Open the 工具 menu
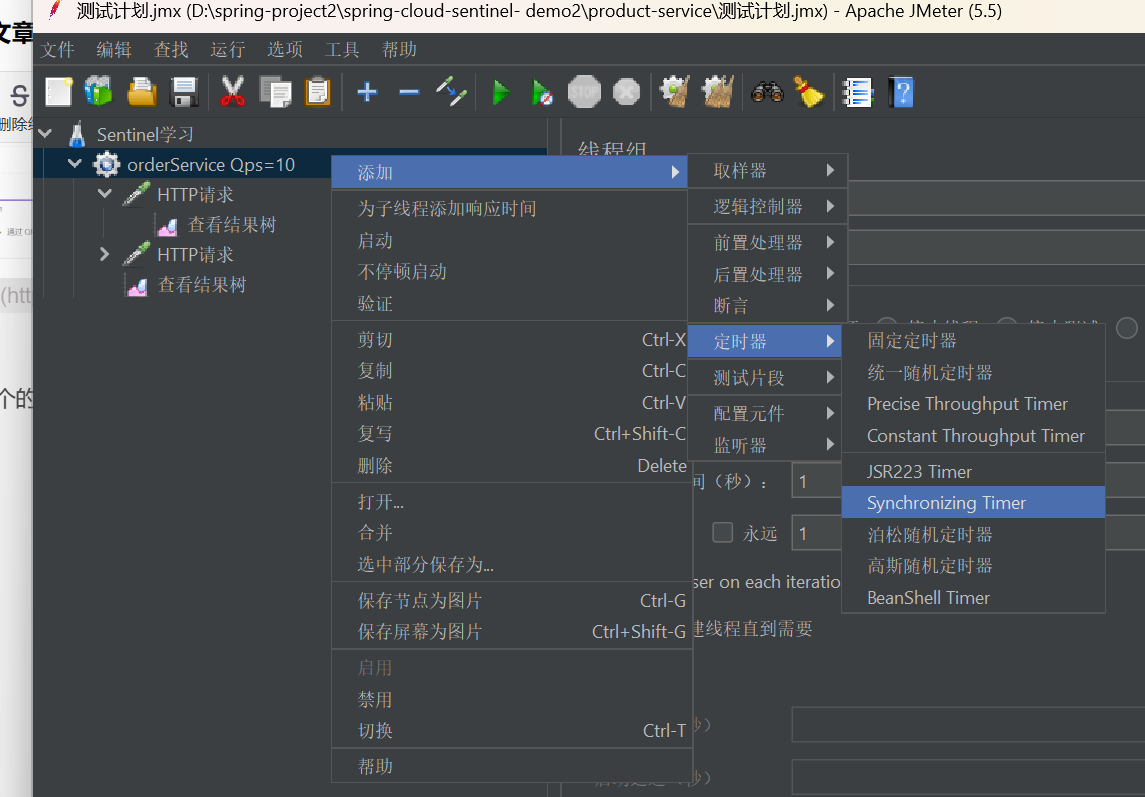 (x=342, y=50)
